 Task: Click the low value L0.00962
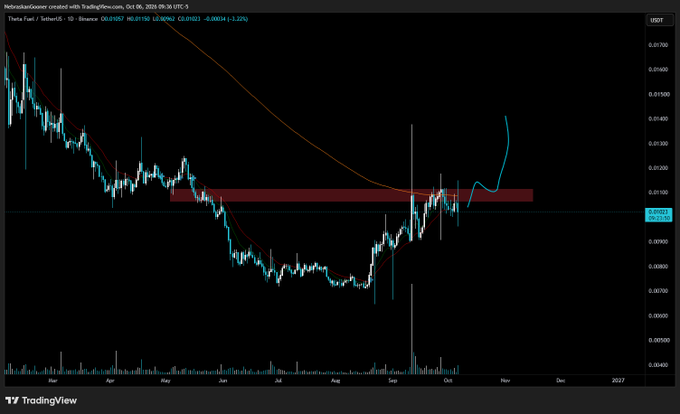click(164, 19)
